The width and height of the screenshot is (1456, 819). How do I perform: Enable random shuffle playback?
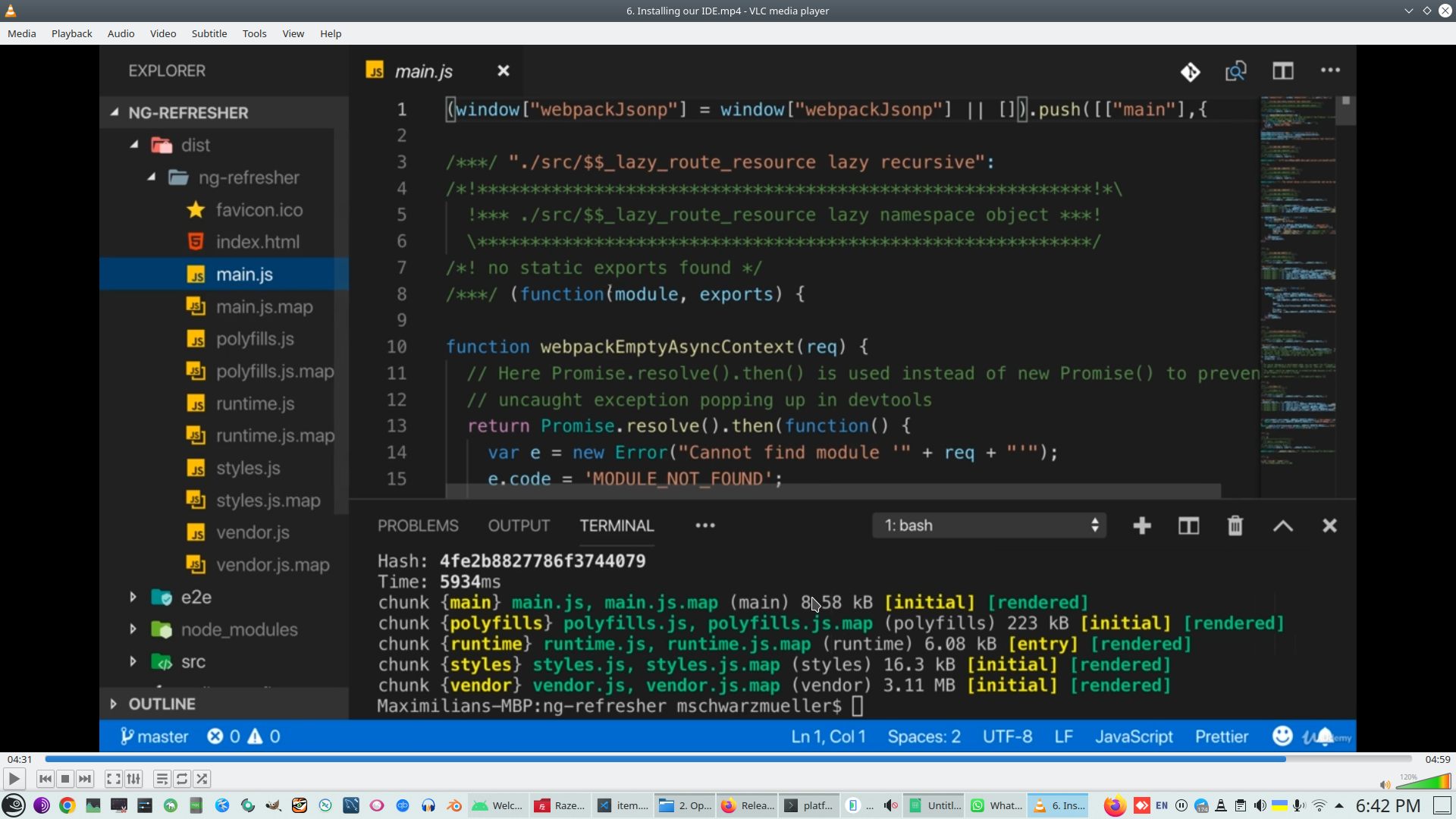202,779
